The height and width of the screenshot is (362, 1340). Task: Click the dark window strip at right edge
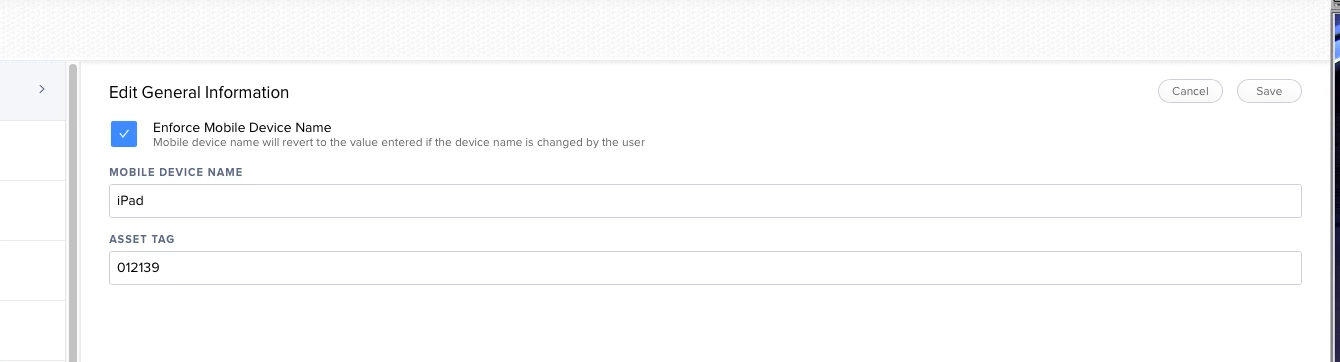(x=1334, y=180)
